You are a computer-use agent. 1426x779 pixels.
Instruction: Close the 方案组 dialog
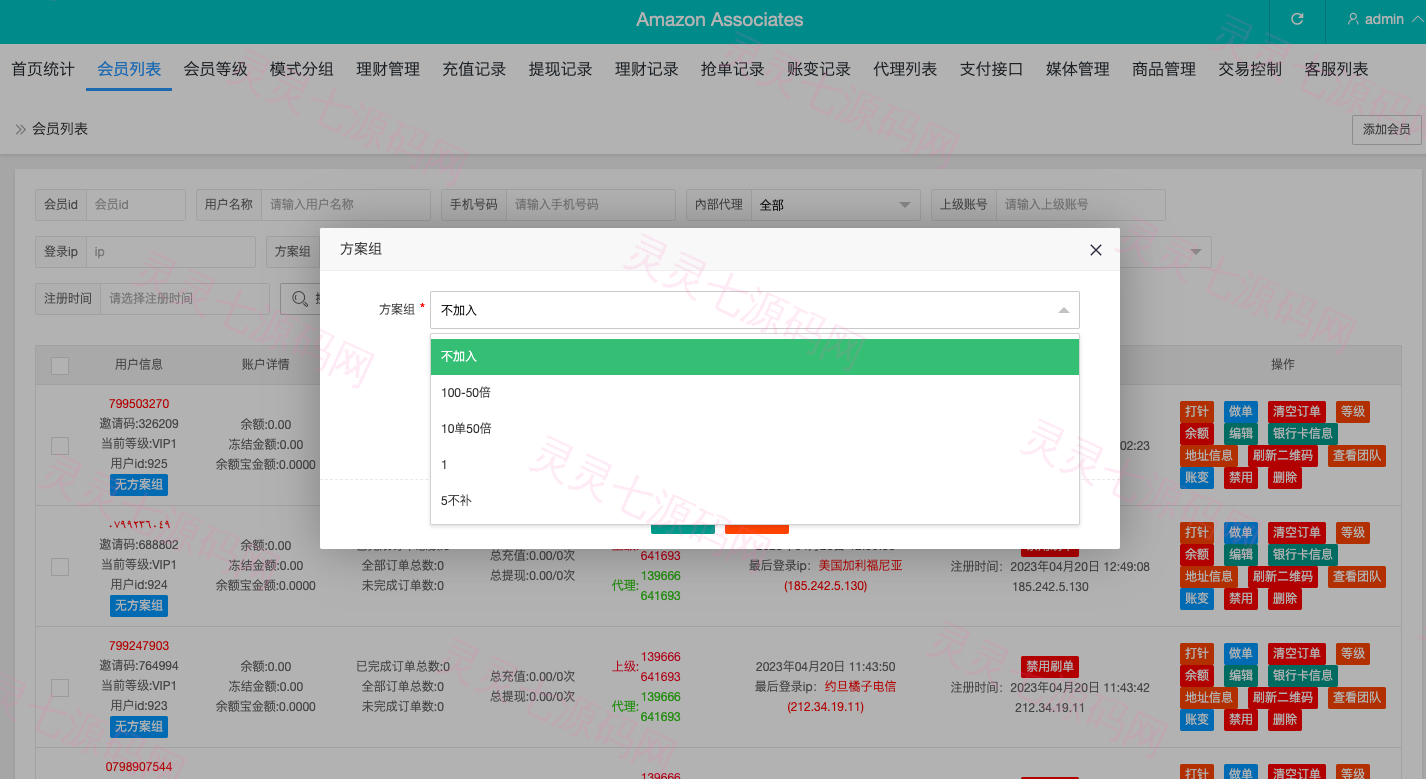click(x=1096, y=250)
